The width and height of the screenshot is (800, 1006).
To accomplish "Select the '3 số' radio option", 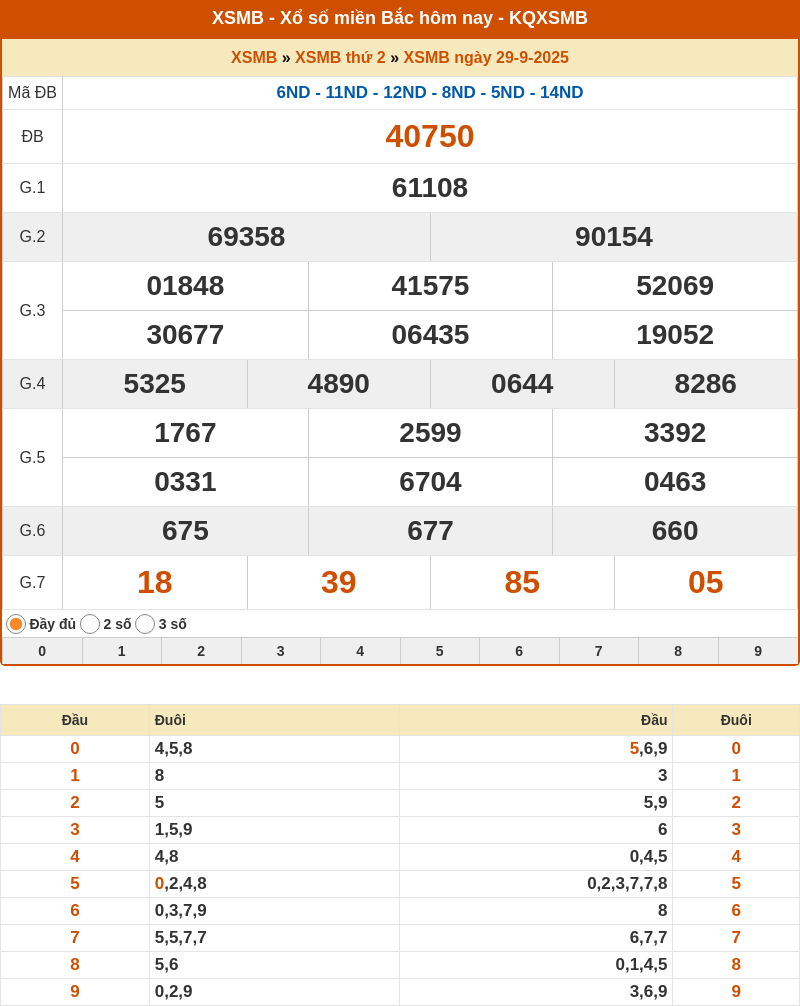I will pos(145,624).
